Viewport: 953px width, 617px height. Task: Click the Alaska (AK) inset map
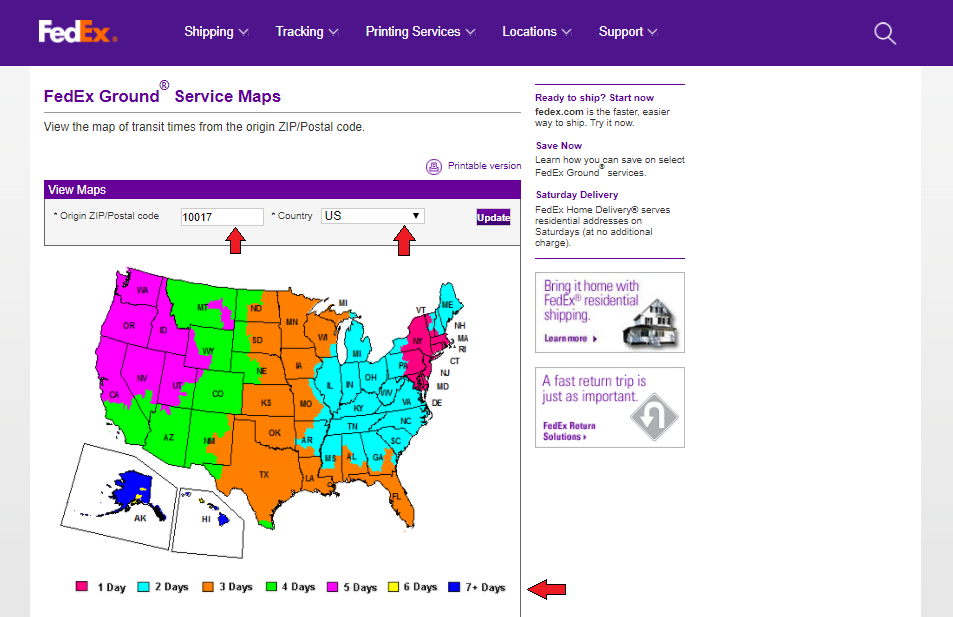click(x=119, y=497)
